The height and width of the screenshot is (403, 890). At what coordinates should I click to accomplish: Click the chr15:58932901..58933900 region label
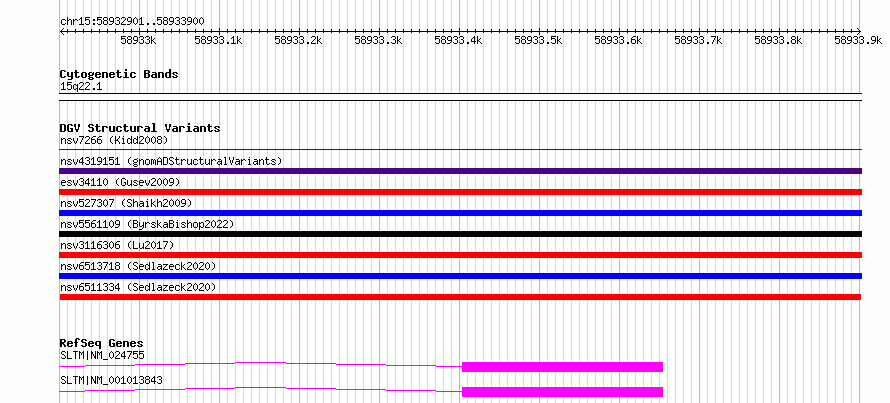132,21
